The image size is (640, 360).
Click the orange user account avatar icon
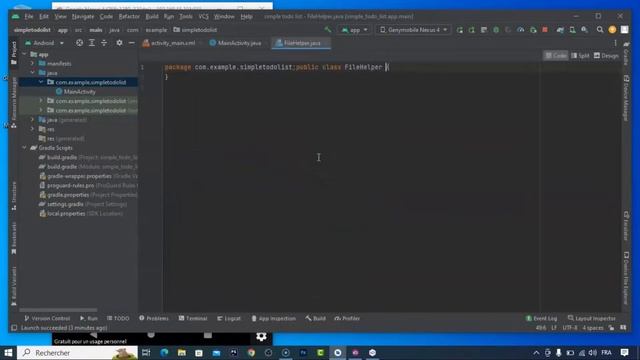[x=612, y=30]
